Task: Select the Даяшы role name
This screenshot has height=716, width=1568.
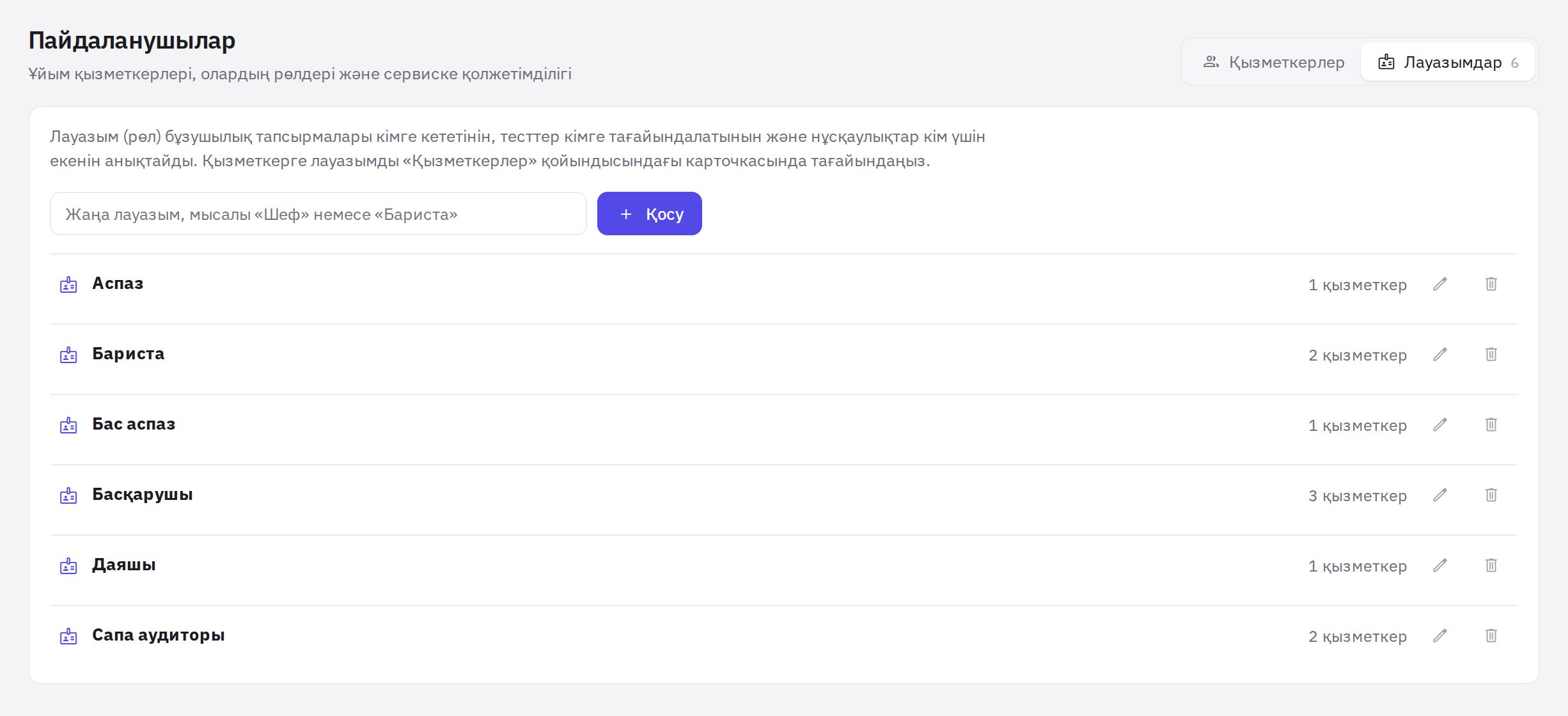Action: pos(124,564)
